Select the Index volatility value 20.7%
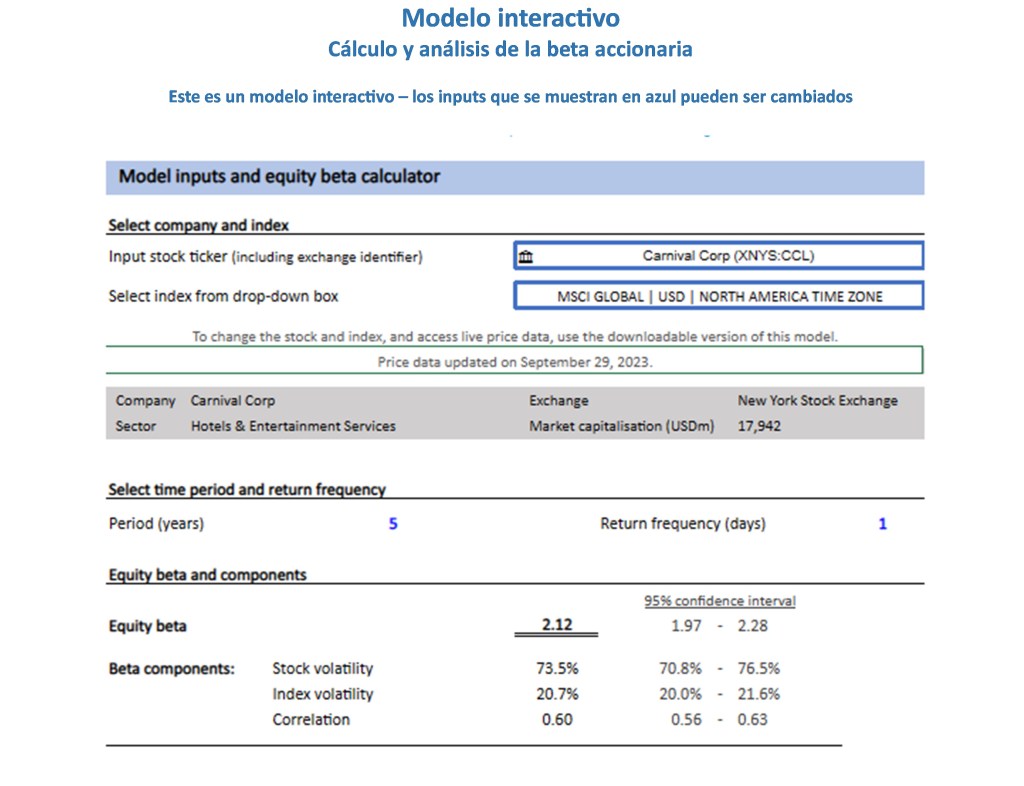Image resolution: width=1024 pixels, height=786 pixels. coord(557,694)
